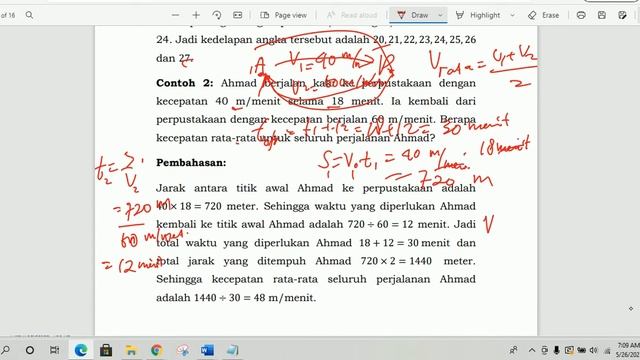
Task: Save the PDF document
Action: 602,15
